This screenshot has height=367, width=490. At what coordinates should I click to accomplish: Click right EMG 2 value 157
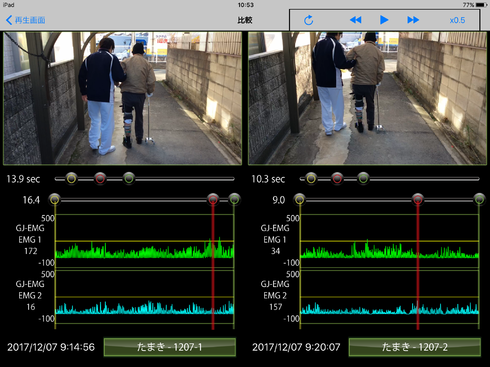[276, 307]
